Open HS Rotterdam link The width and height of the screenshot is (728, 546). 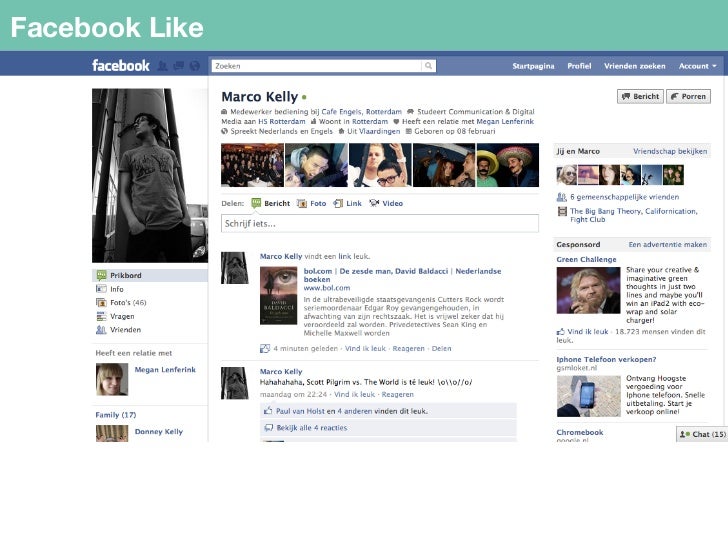282,121
